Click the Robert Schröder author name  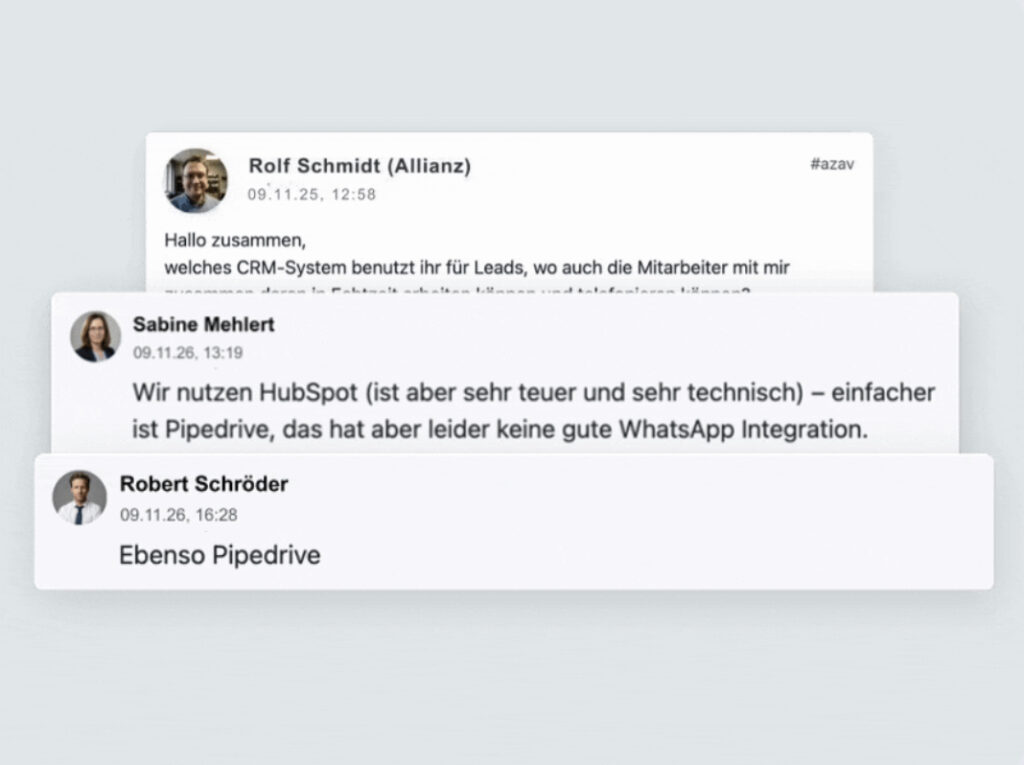[203, 484]
